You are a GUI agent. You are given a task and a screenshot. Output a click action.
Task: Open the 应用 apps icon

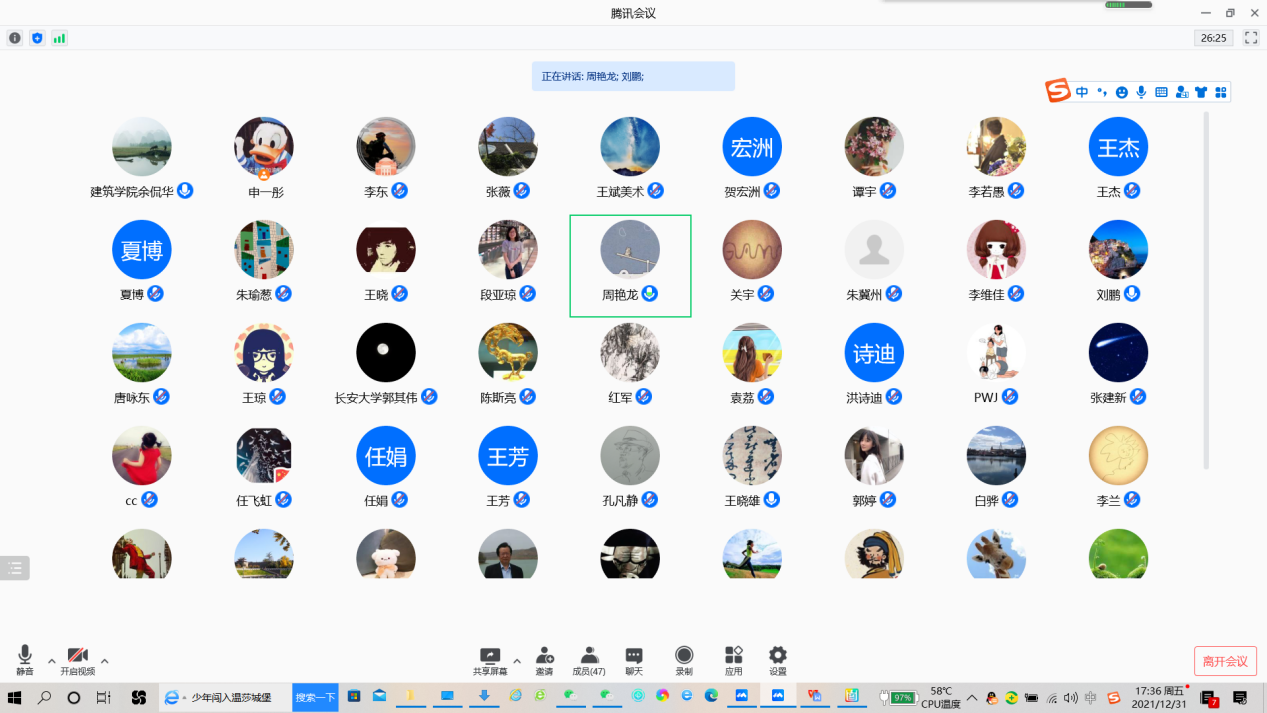(734, 659)
